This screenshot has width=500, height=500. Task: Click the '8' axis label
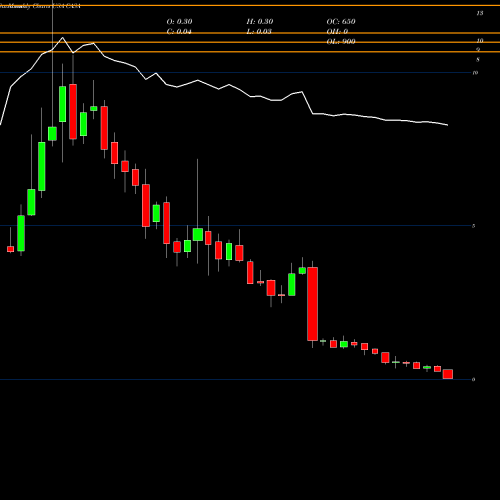click(x=478, y=60)
